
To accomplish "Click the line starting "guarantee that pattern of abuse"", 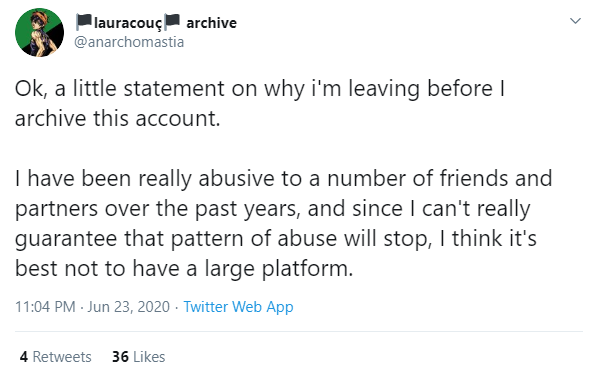I will pyautogui.click(x=276, y=239).
